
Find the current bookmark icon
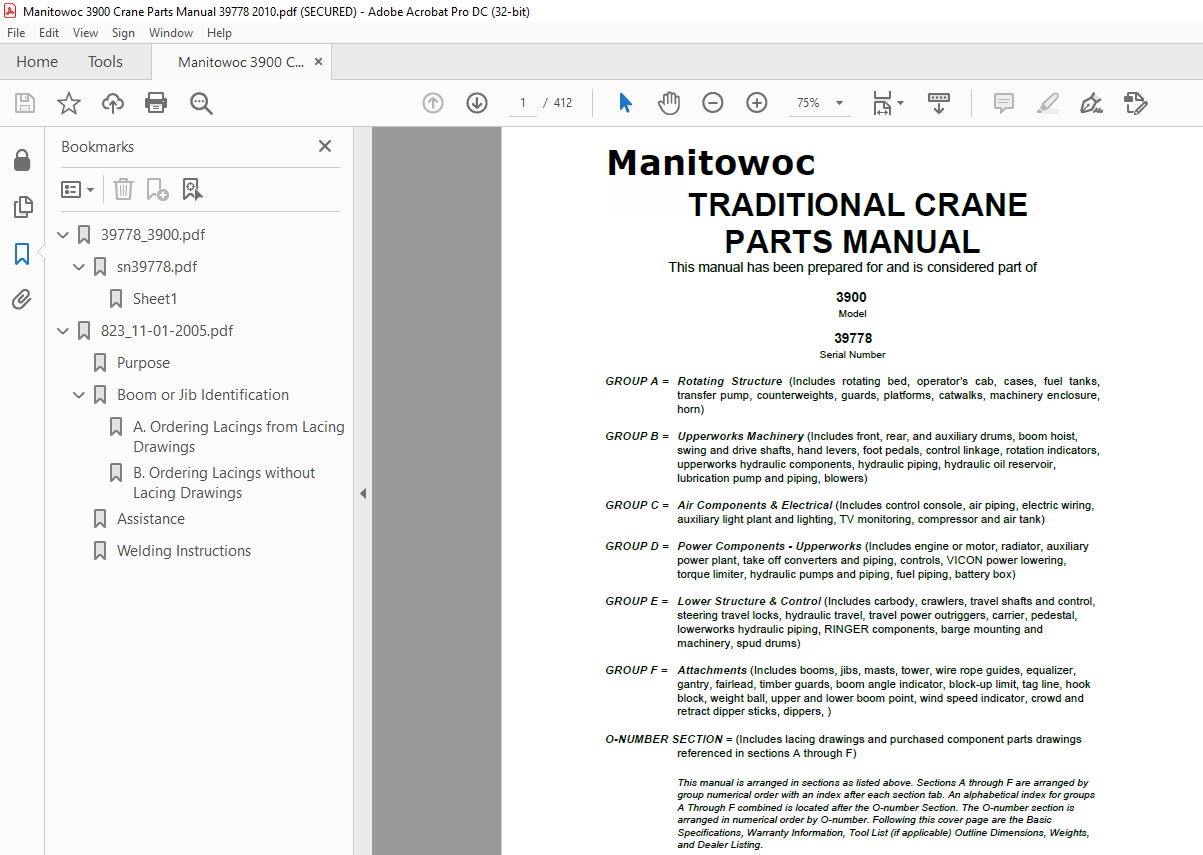click(x=192, y=189)
